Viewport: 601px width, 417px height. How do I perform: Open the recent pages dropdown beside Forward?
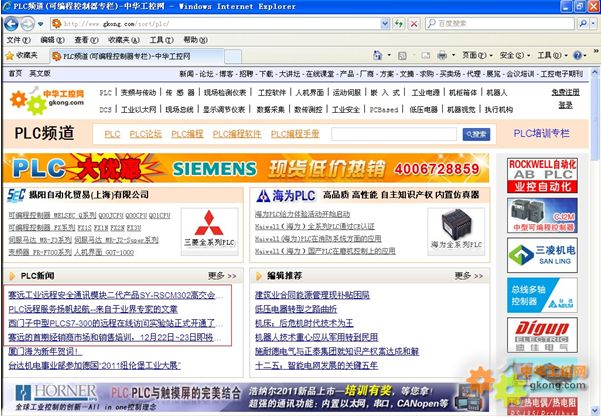40,24
